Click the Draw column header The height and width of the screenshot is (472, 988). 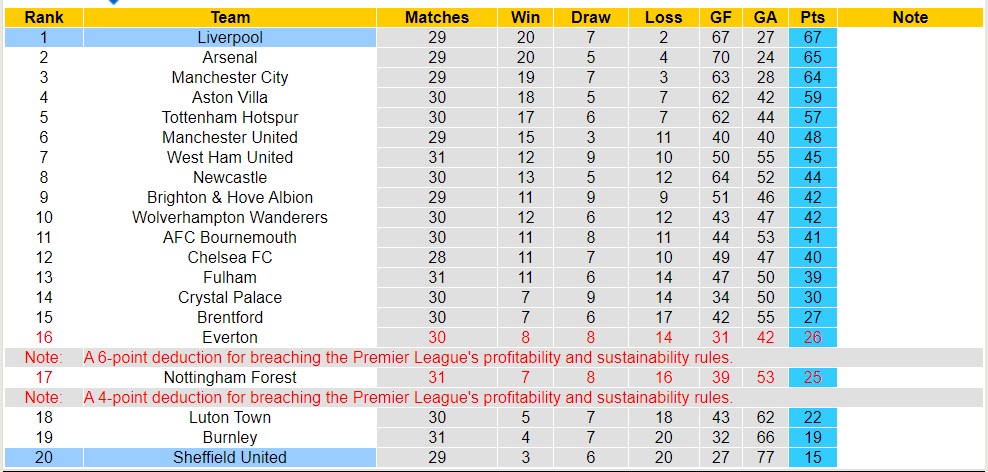pos(591,17)
